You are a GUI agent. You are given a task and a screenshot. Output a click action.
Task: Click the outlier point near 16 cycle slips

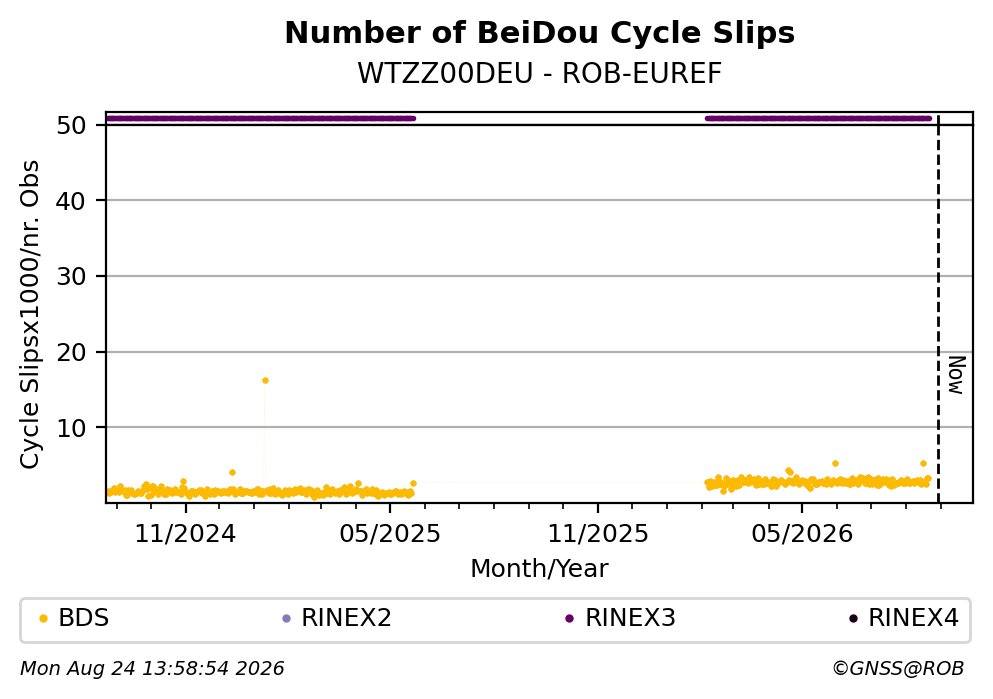(265, 381)
